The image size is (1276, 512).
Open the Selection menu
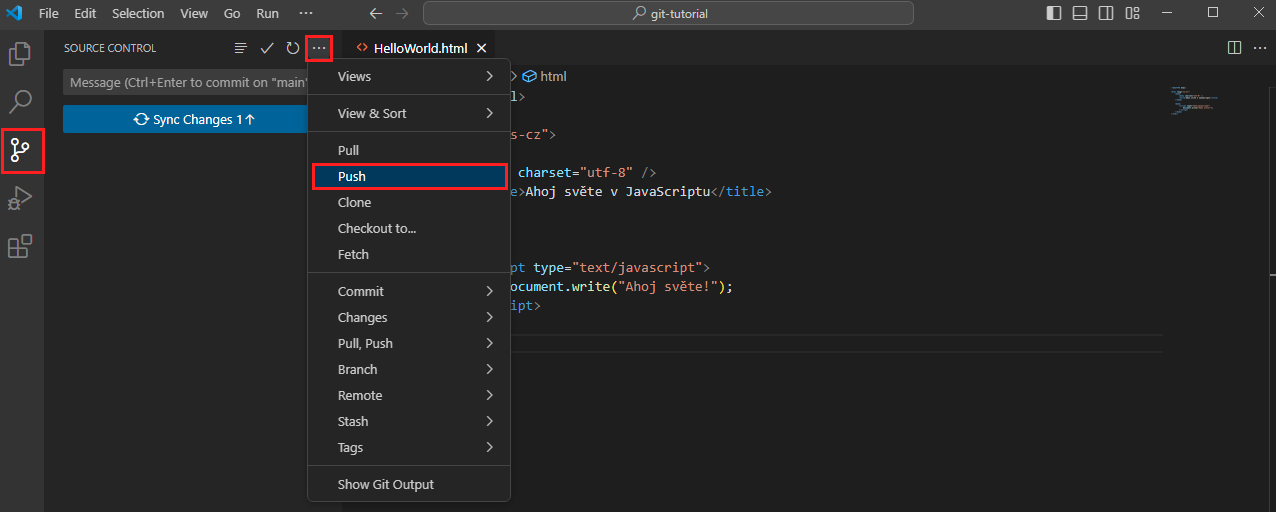point(138,13)
